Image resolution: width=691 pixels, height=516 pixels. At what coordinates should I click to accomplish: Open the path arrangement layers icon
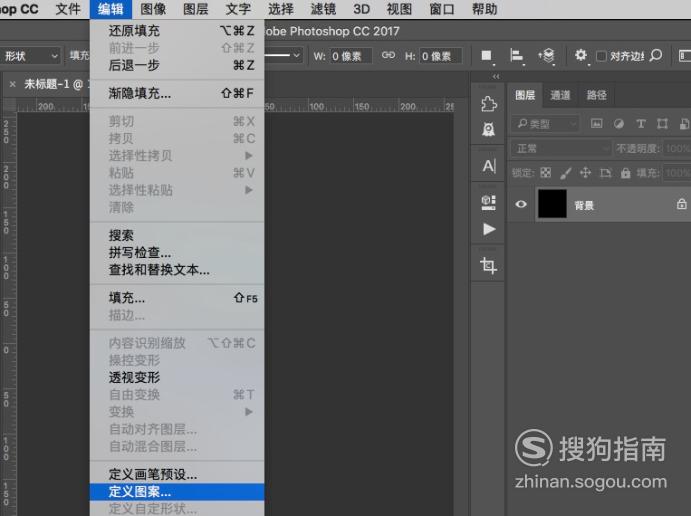pos(546,56)
